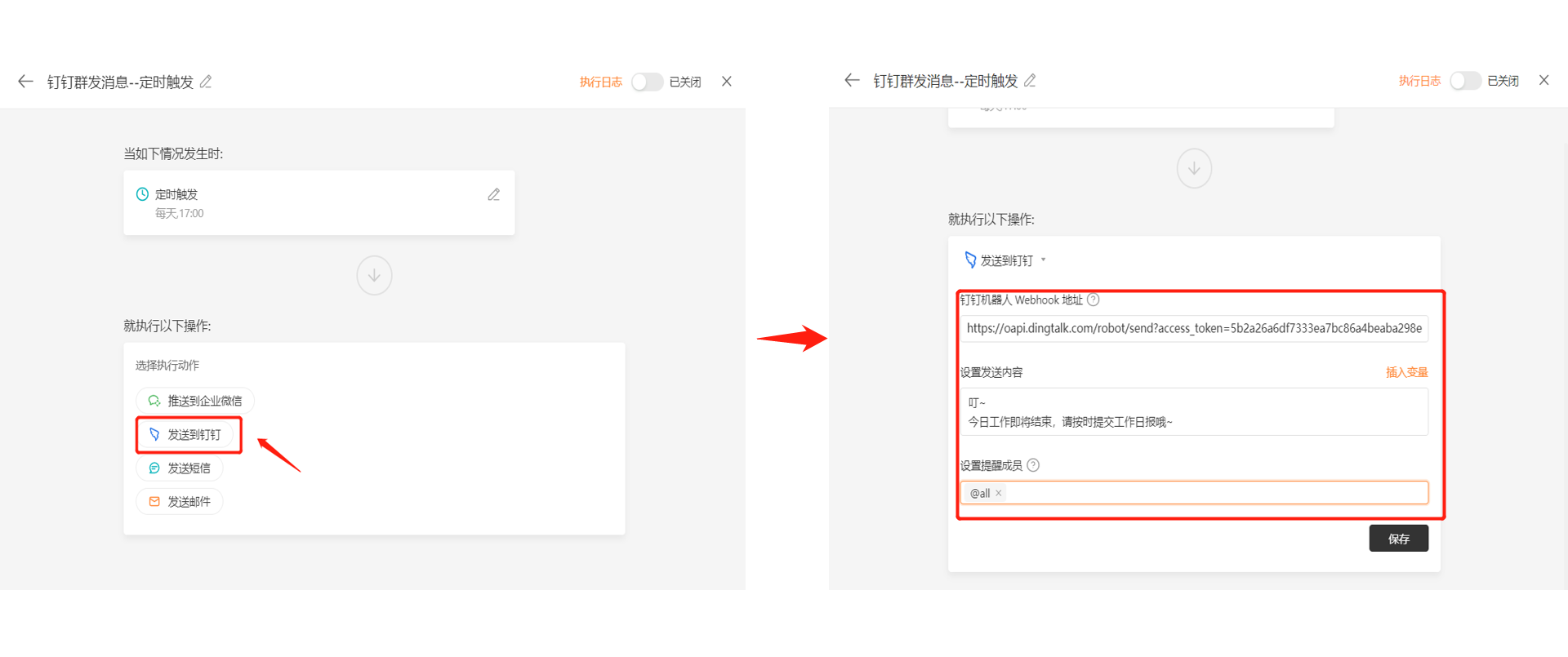Screen dimensions: 1568x657
Task: Select 发送邮件 action
Action: click(179, 501)
